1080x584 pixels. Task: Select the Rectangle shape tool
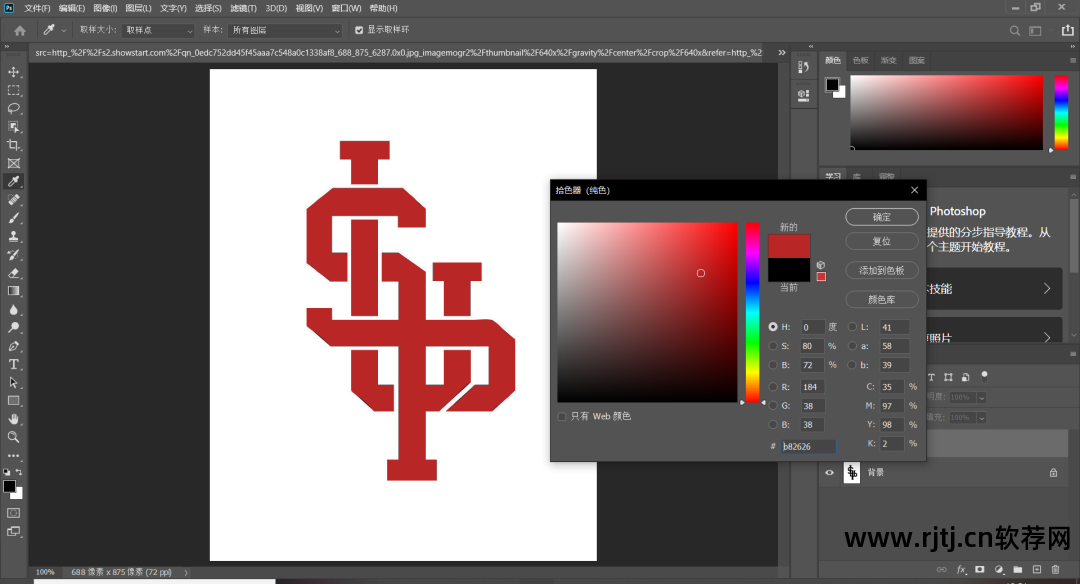(13, 401)
